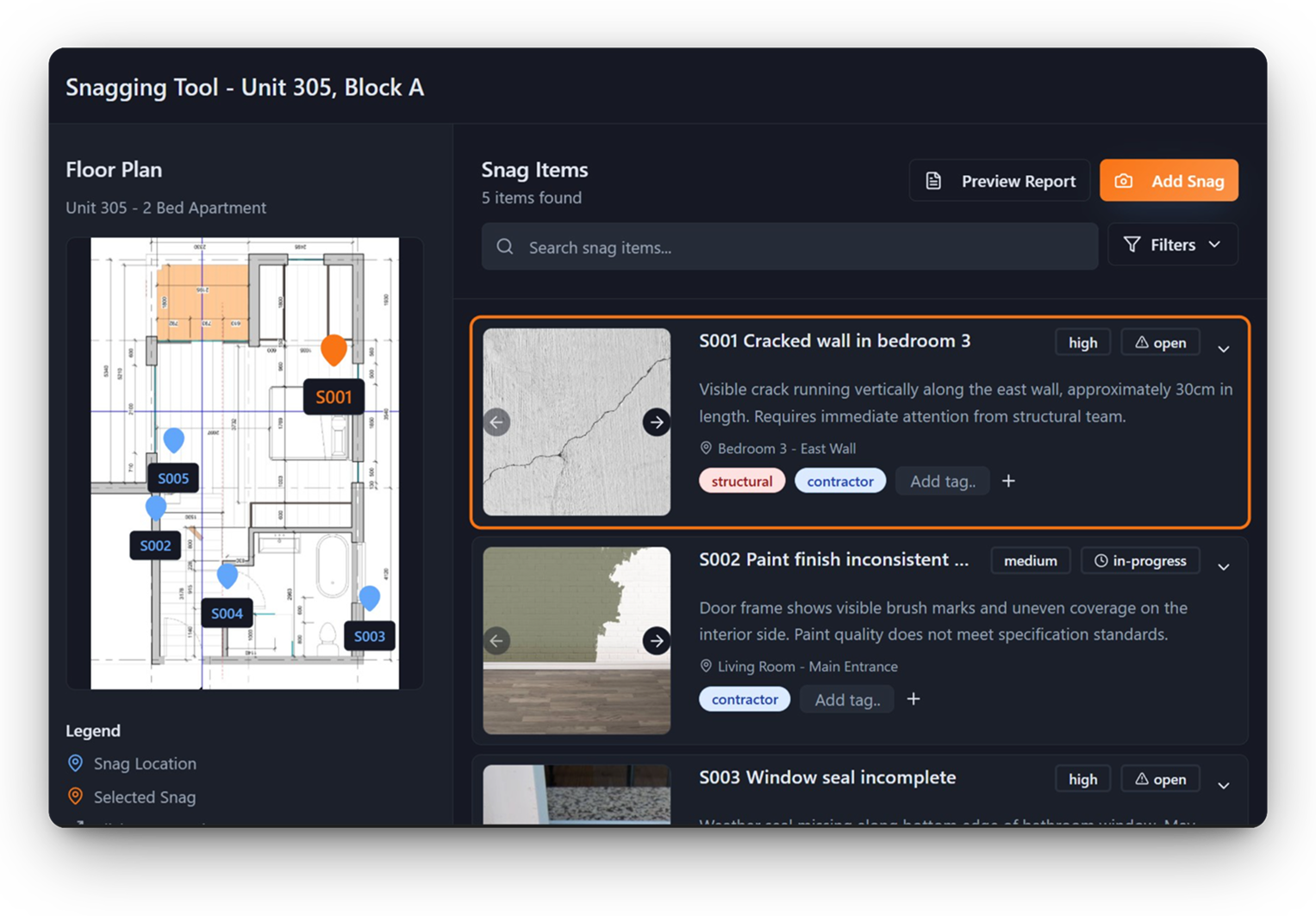
Task: Click the S003 label on floor plan
Action: point(370,636)
